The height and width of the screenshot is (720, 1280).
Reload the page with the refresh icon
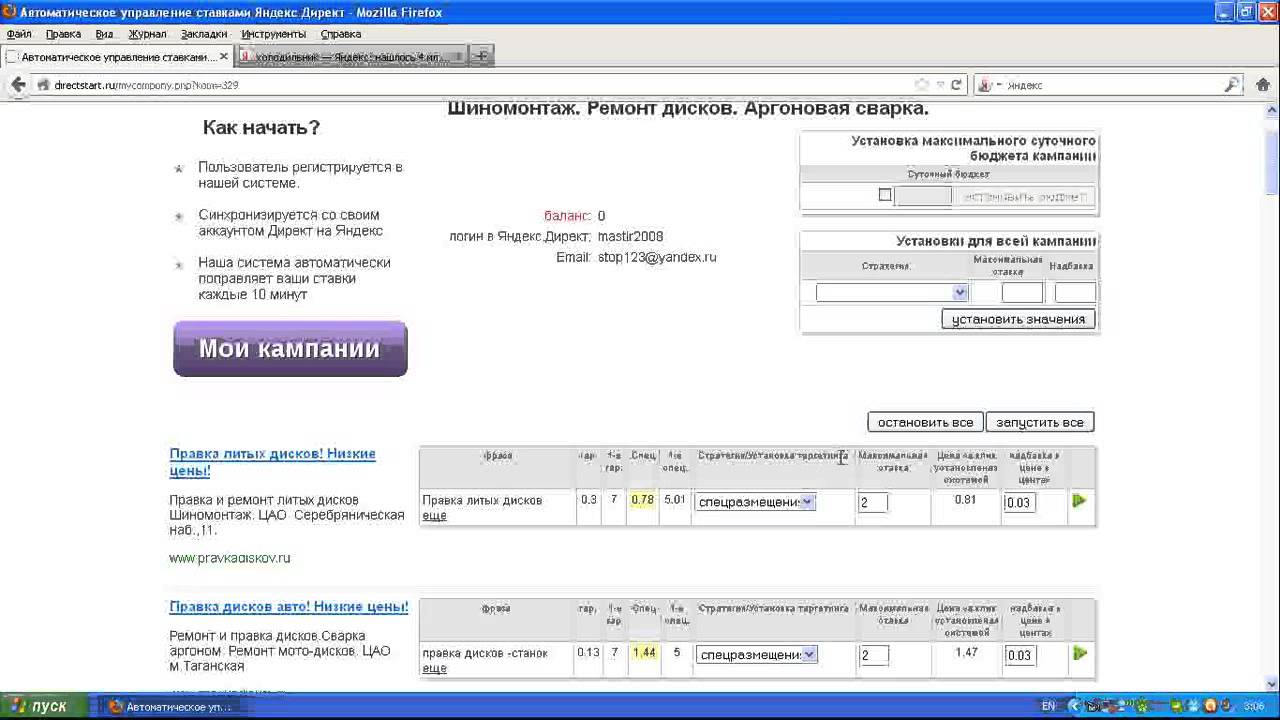coord(956,85)
